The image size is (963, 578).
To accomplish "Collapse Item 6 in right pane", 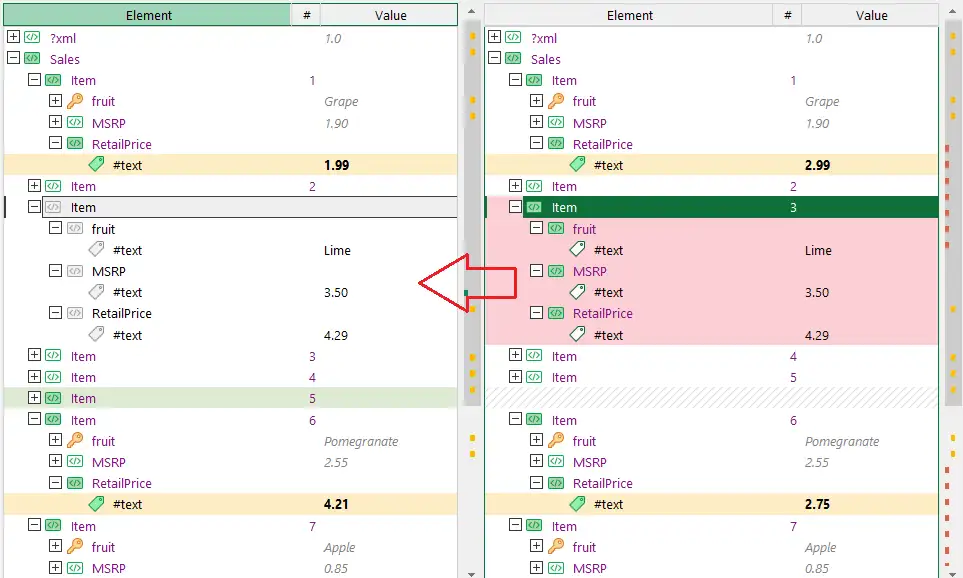I will tap(515, 420).
